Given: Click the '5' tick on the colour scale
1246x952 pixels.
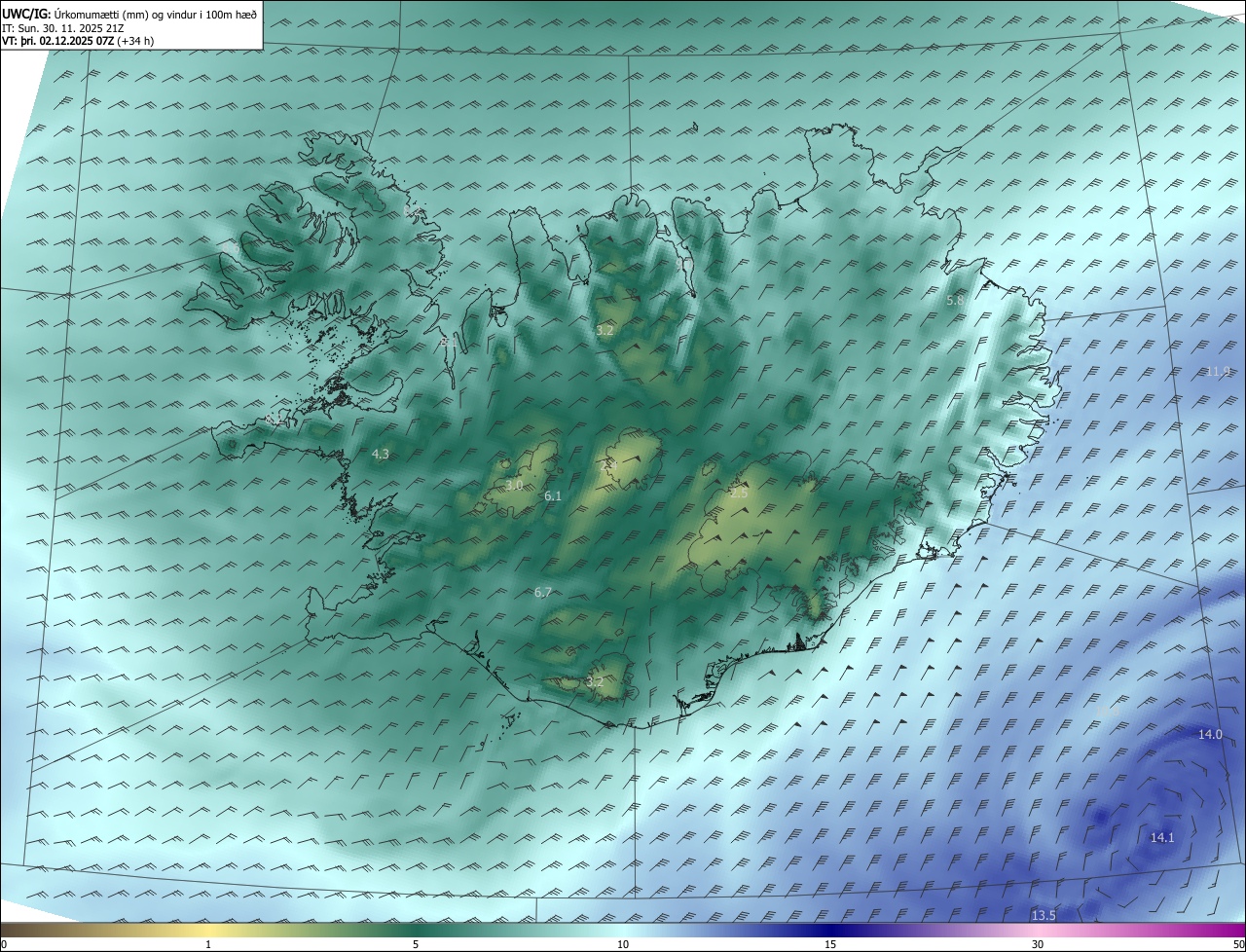Looking at the screenshot, I should point(416,944).
